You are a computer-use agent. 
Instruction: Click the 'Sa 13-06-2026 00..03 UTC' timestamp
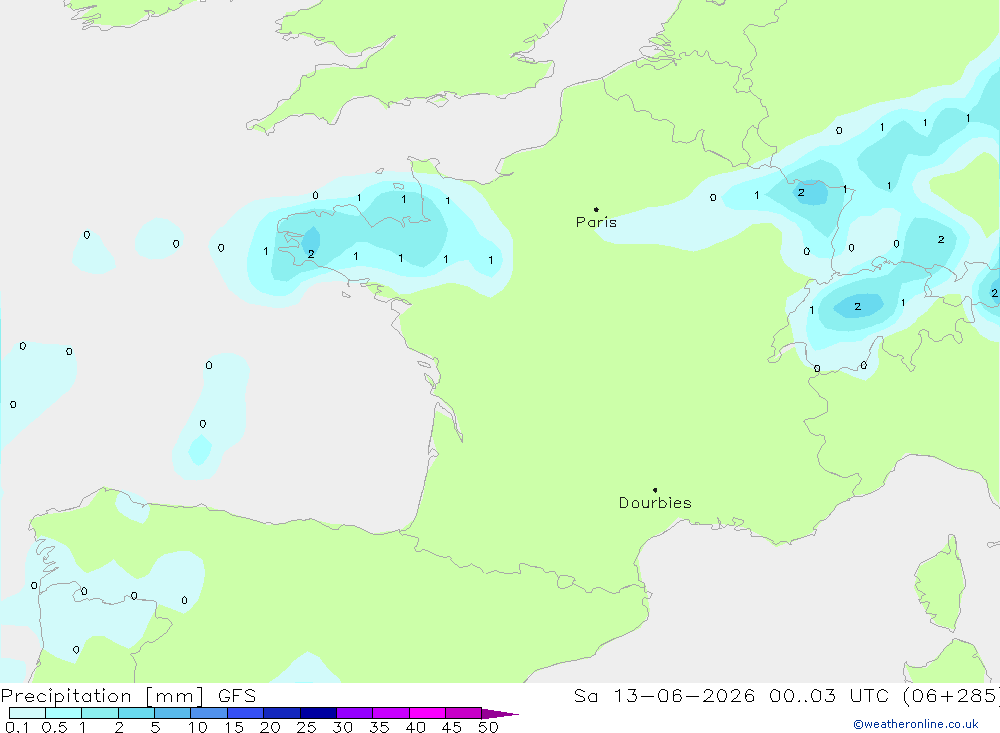tap(732, 695)
